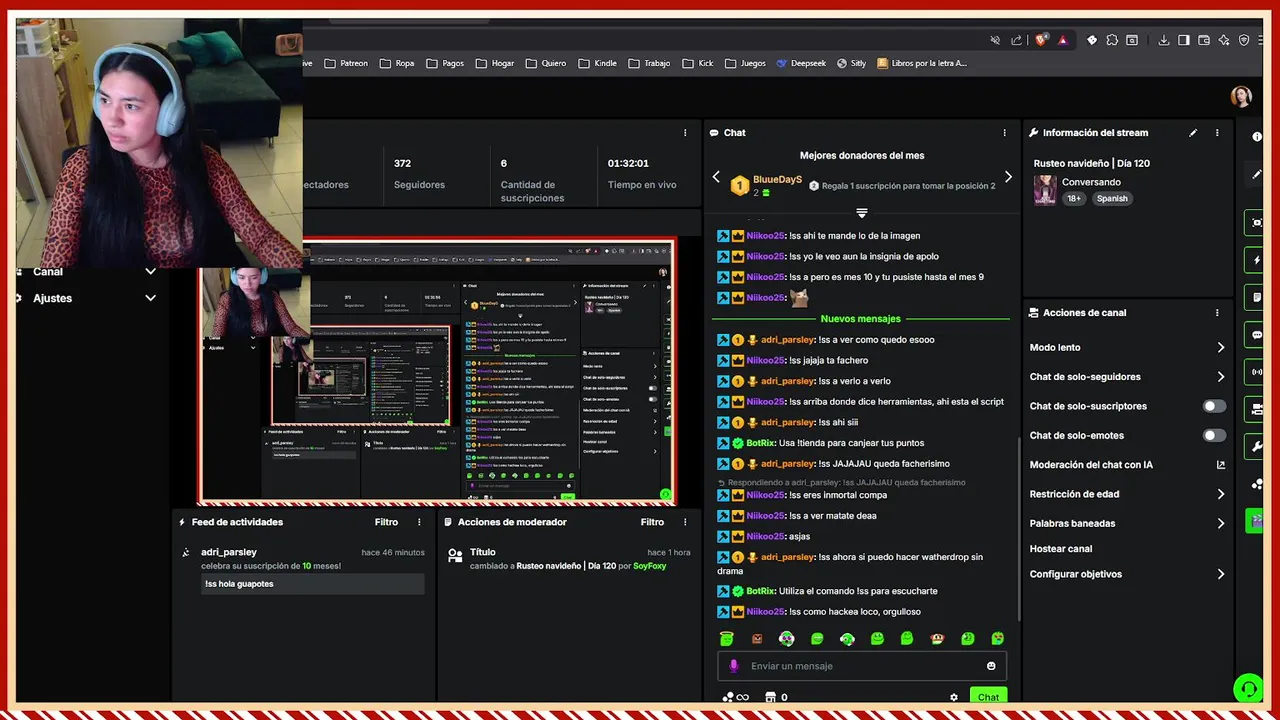
Task: Toggle Chat de solo-emotes switch
Action: [x=1214, y=435]
